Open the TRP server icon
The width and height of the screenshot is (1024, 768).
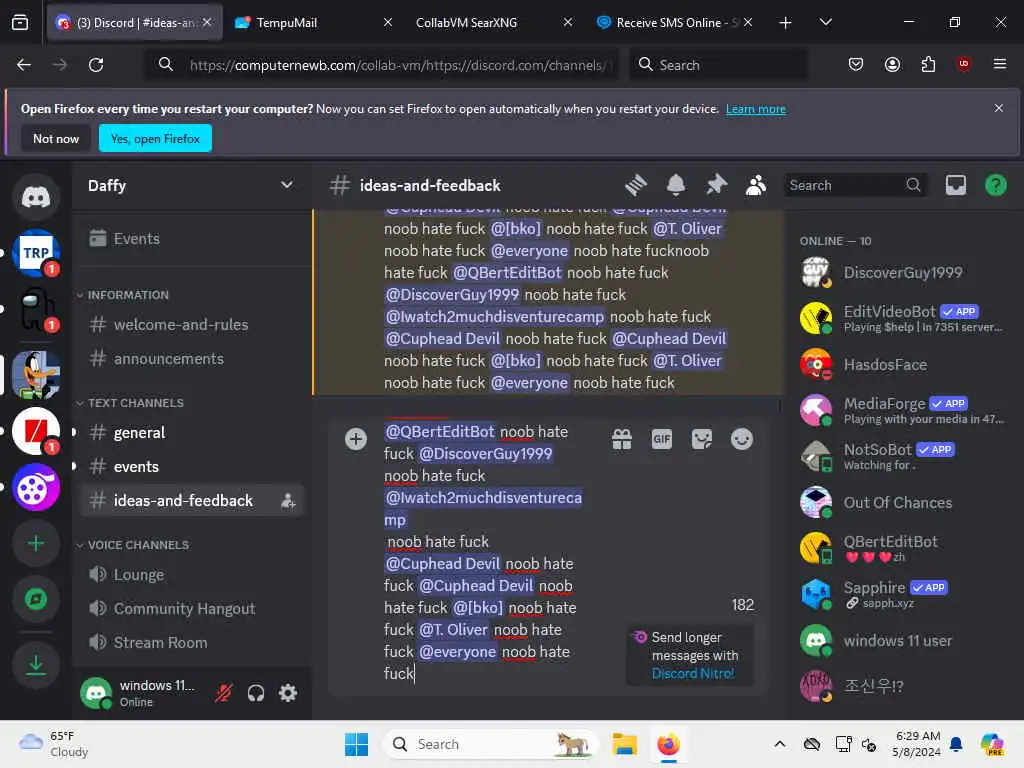click(36, 253)
